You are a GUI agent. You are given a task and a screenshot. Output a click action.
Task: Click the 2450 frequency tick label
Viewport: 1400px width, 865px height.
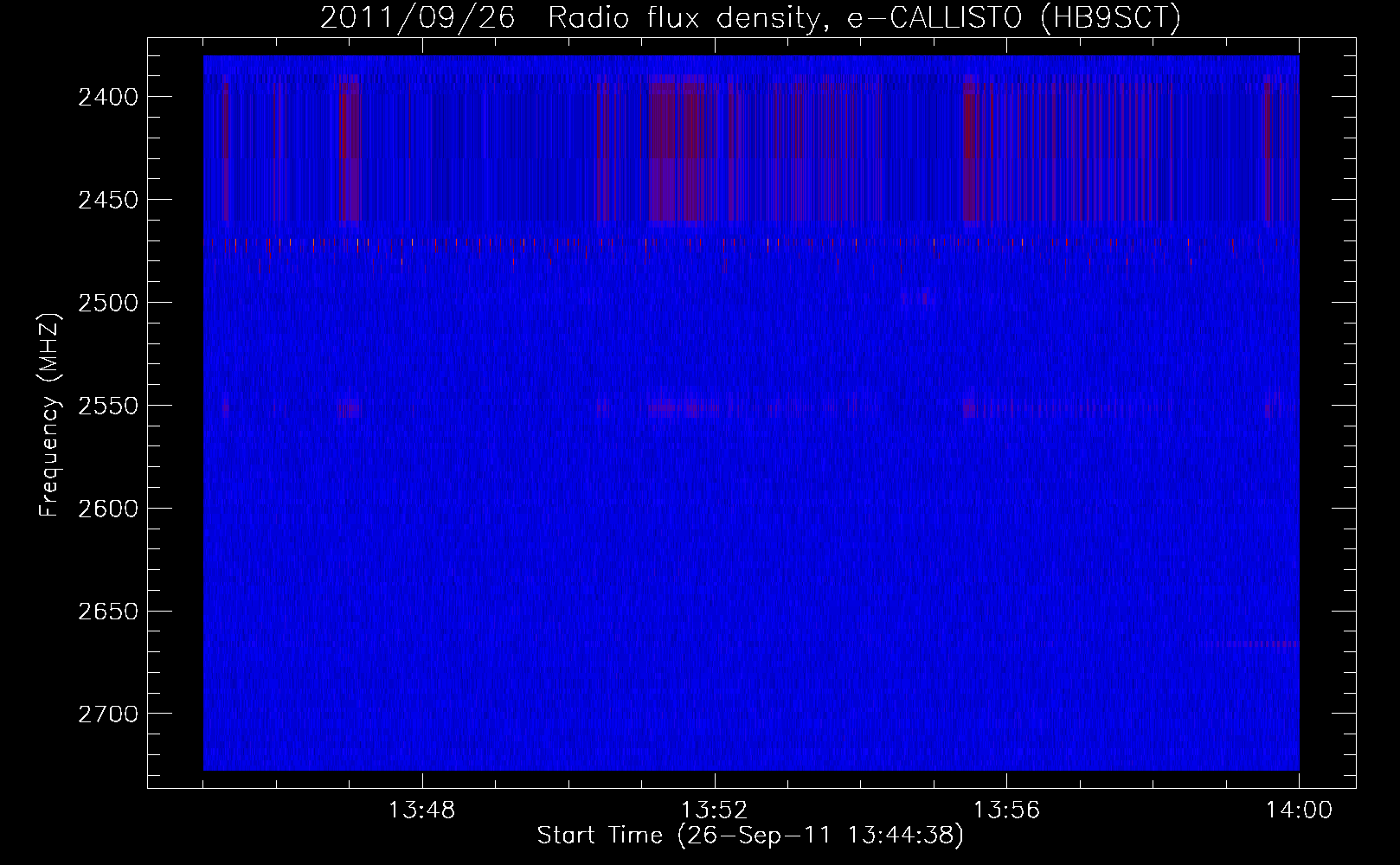[108, 200]
